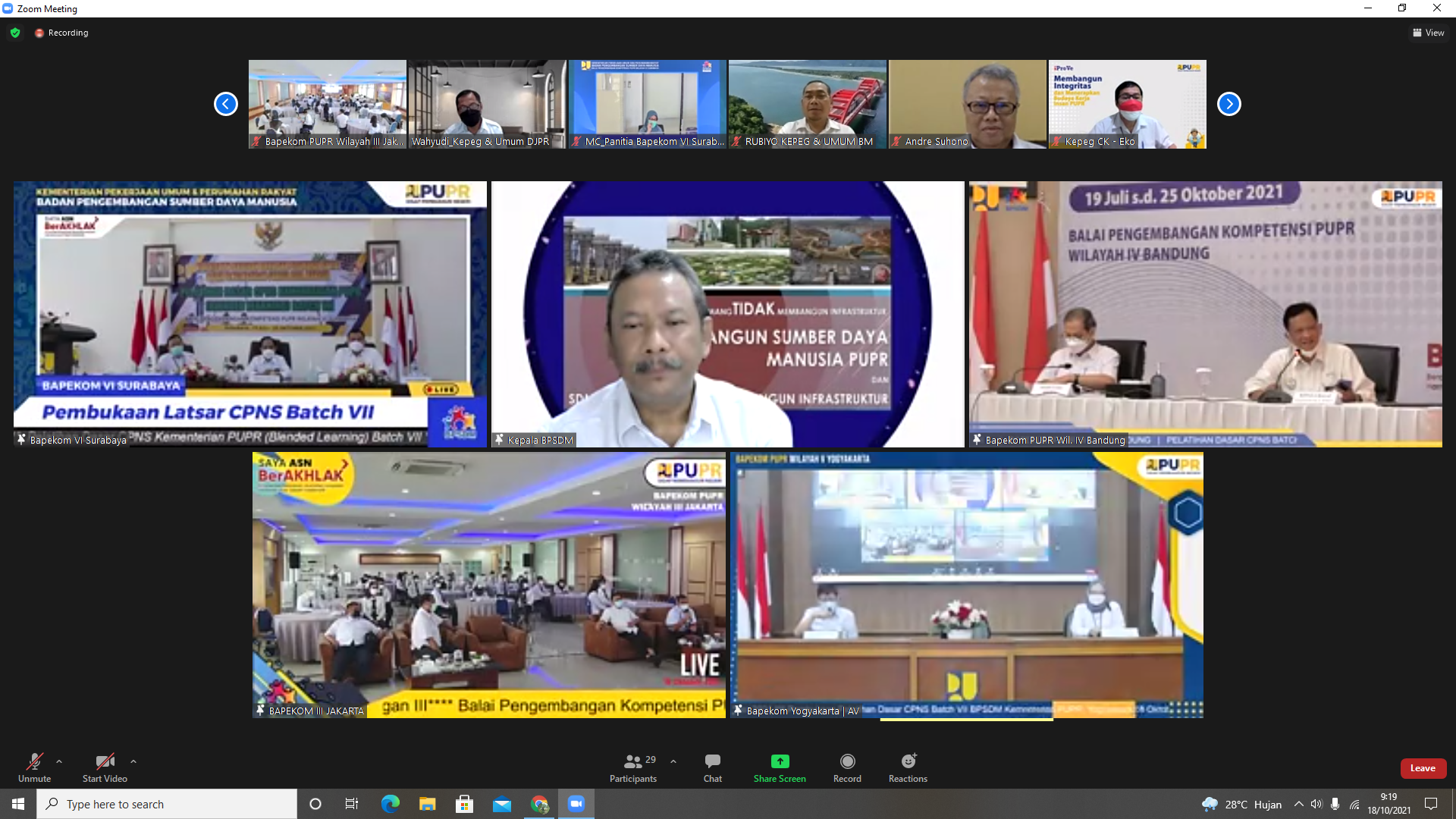Open audio options arrow next to Unmute
The height and width of the screenshot is (819, 1456).
tap(59, 761)
